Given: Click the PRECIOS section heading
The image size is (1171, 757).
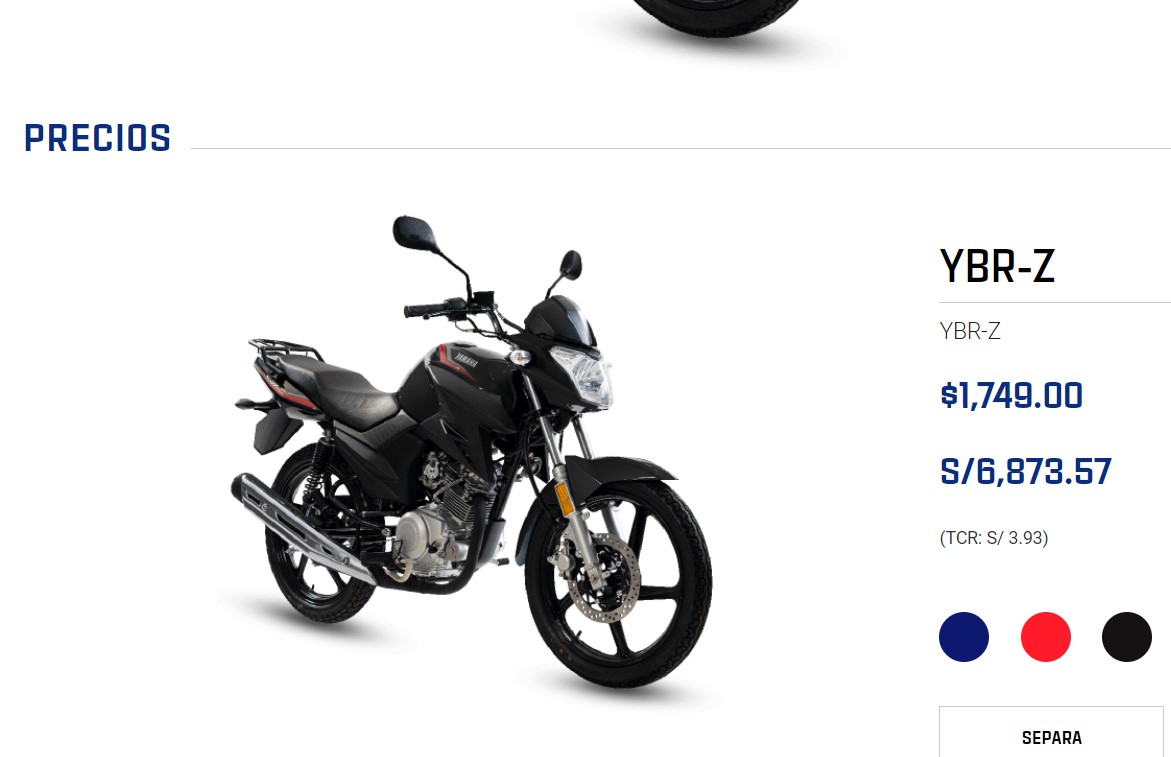Looking at the screenshot, I should click(98, 139).
